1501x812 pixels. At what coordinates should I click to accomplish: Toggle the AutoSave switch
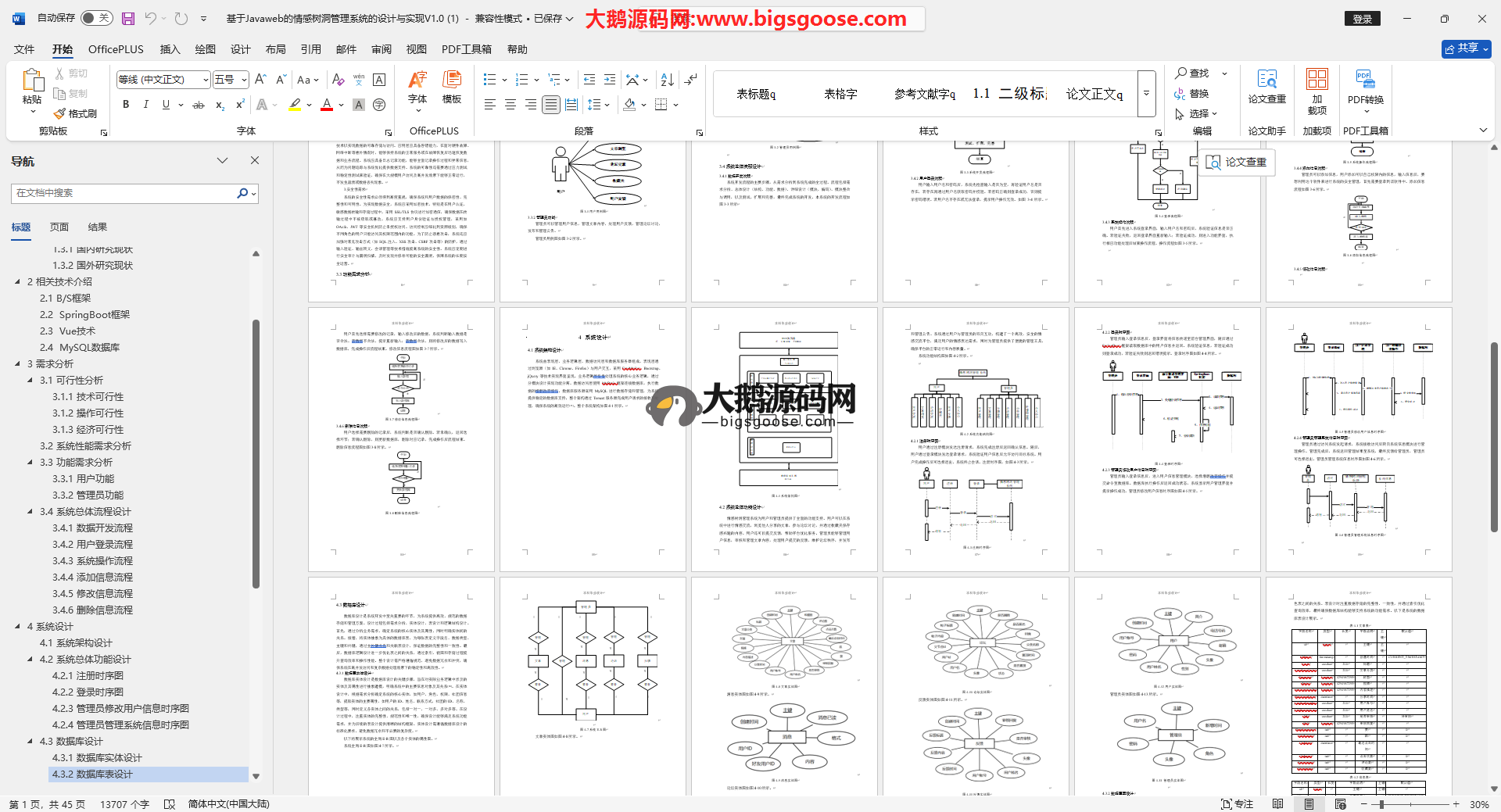point(96,18)
